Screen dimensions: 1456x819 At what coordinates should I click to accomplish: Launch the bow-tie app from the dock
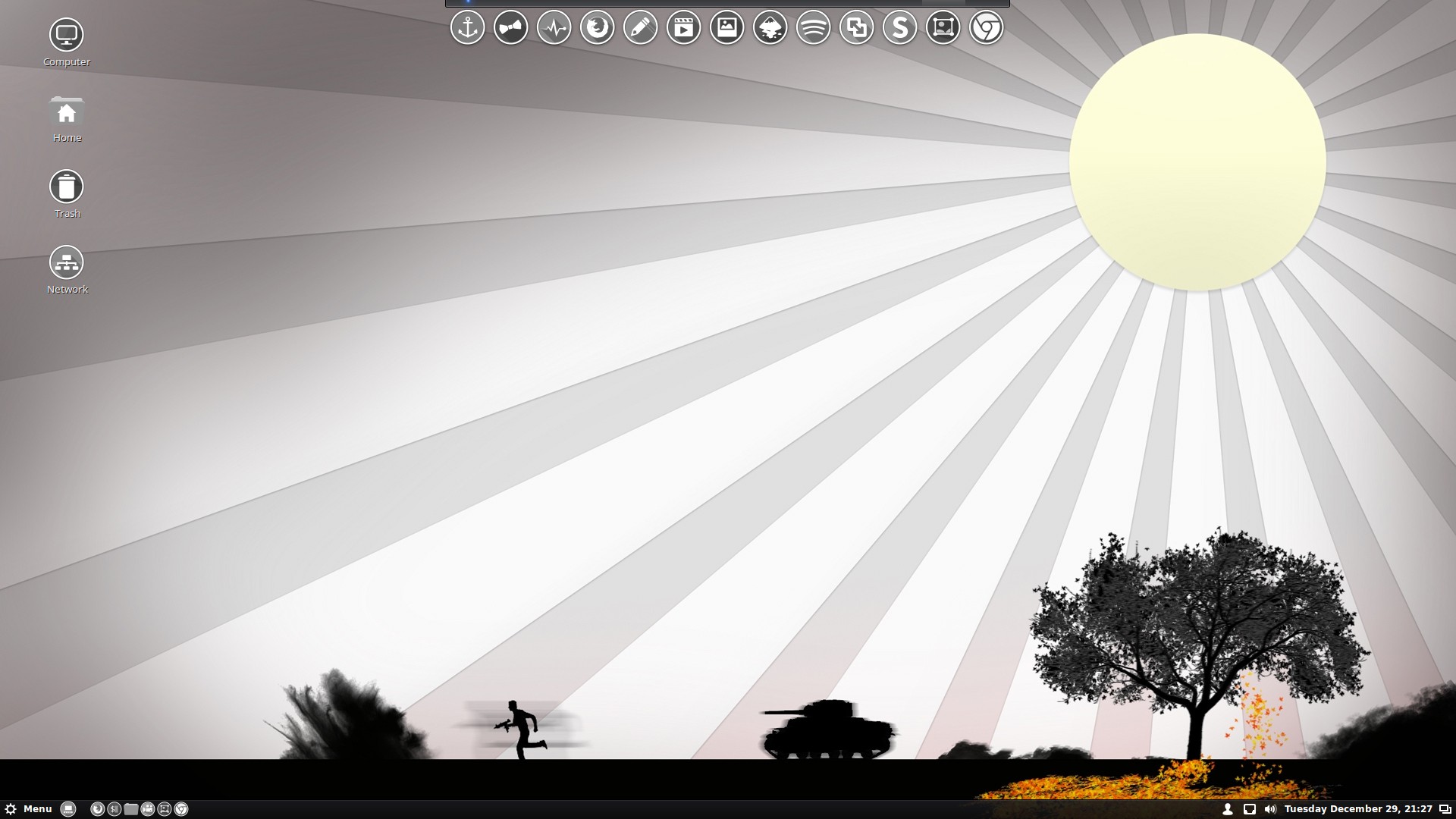510,28
